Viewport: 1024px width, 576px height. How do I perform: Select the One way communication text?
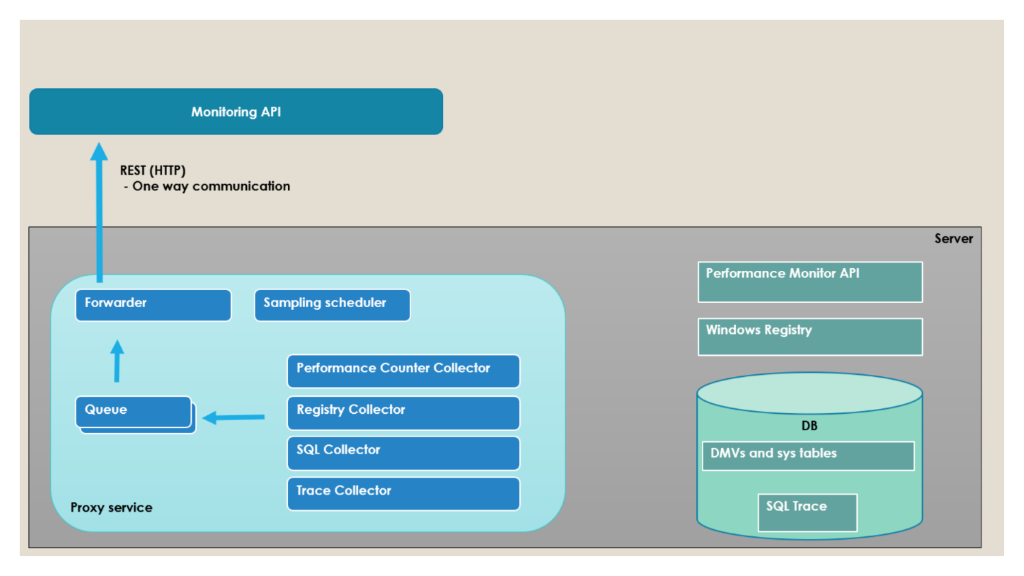(x=211, y=186)
